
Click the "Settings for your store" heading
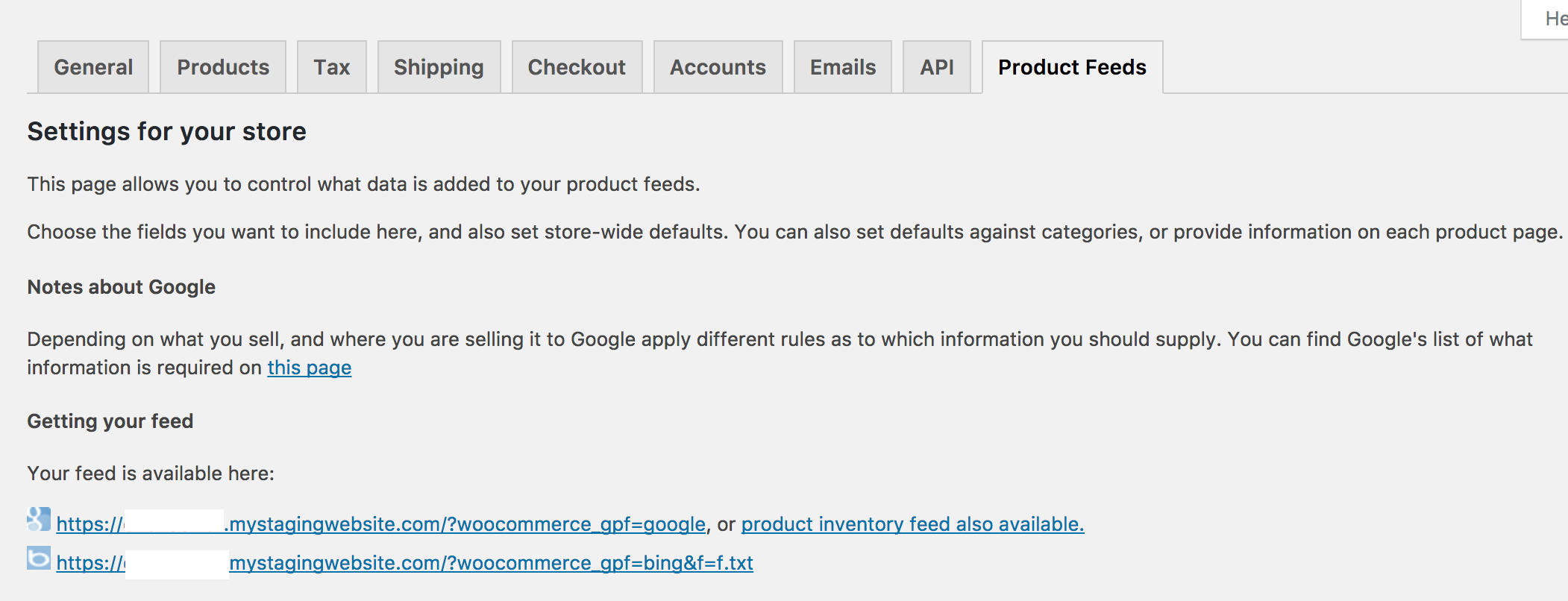pyautogui.click(x=167, y=131)
